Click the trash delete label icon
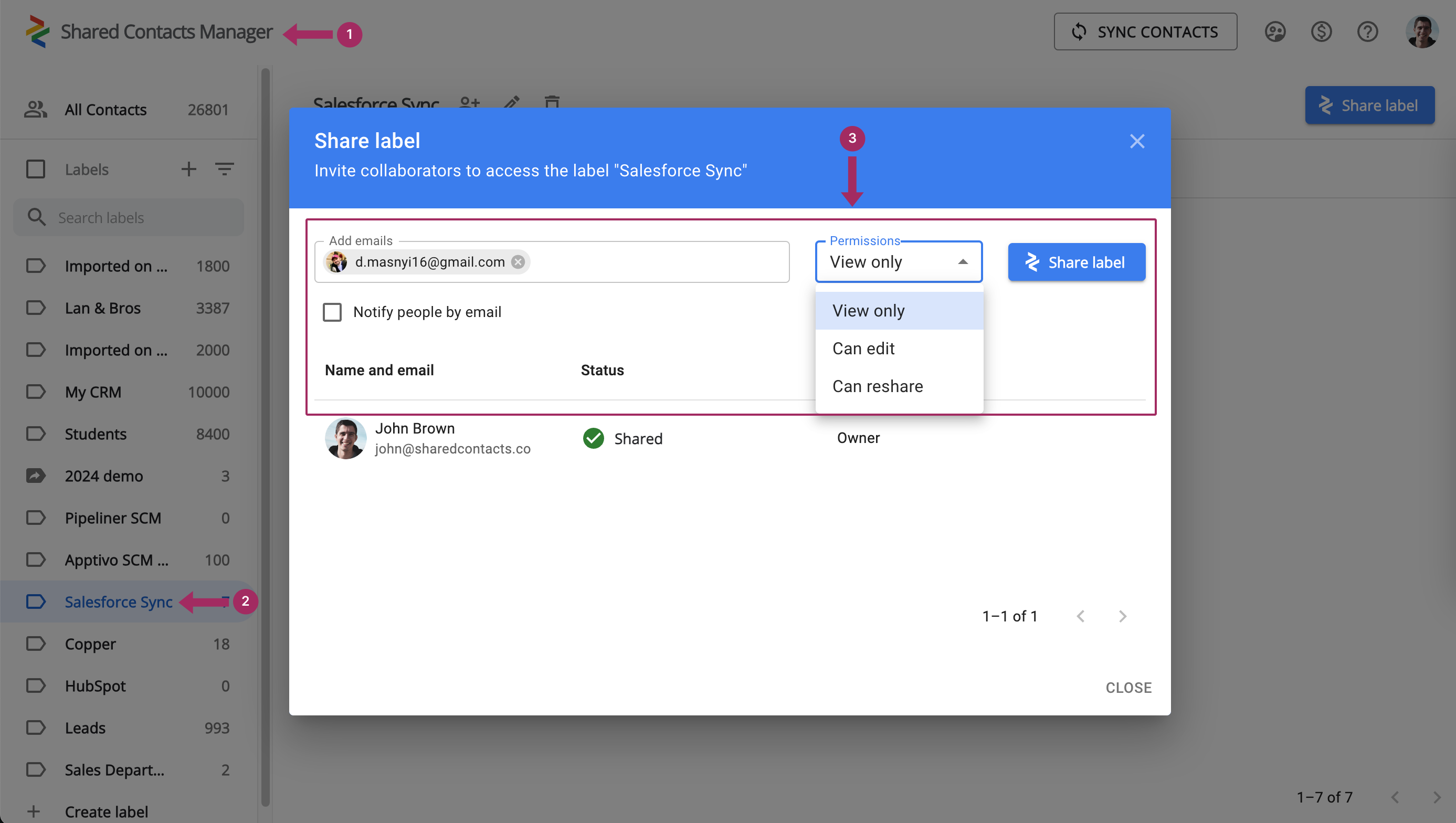Image resolution: width=1456 pixels, height=823 pixels. coord(552,103)
